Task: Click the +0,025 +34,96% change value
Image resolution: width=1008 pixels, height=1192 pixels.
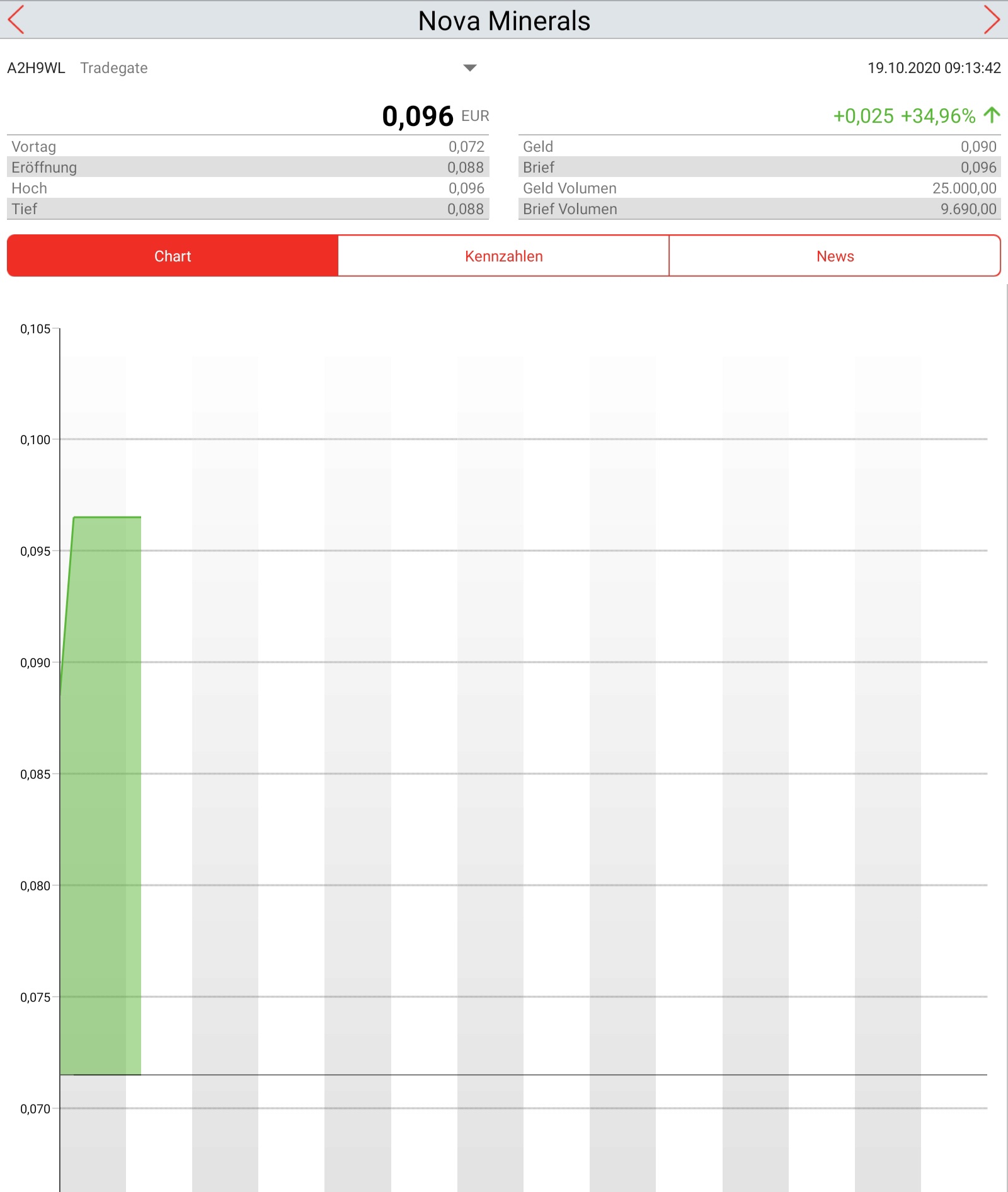Action: coord(904,116)
